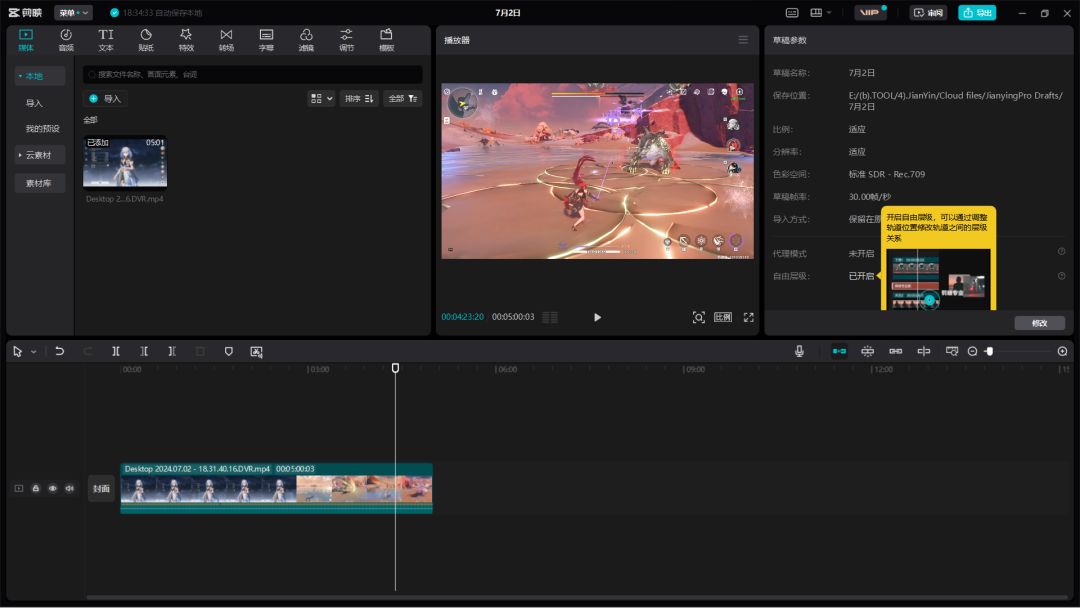
Task: Open the 转场 transitions panel
Action: pyautogui.click(x=226, y=40)
